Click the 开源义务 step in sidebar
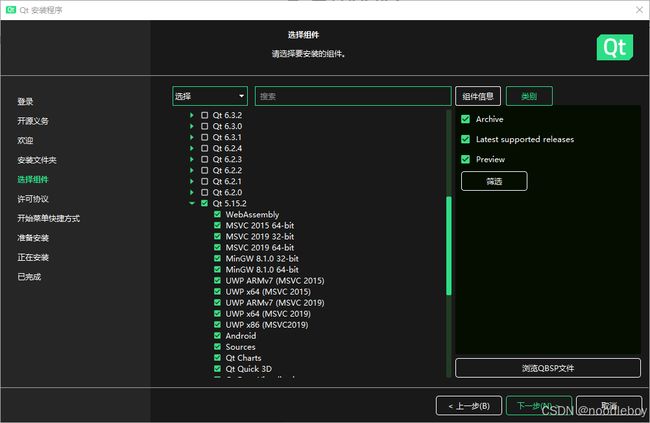 [33, 121]
